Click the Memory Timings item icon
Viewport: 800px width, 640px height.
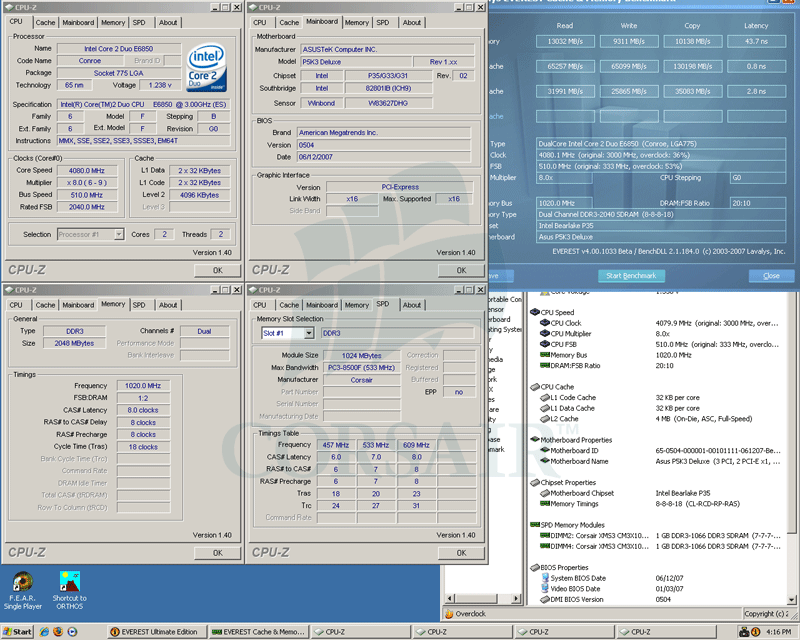tap(544, 504)
